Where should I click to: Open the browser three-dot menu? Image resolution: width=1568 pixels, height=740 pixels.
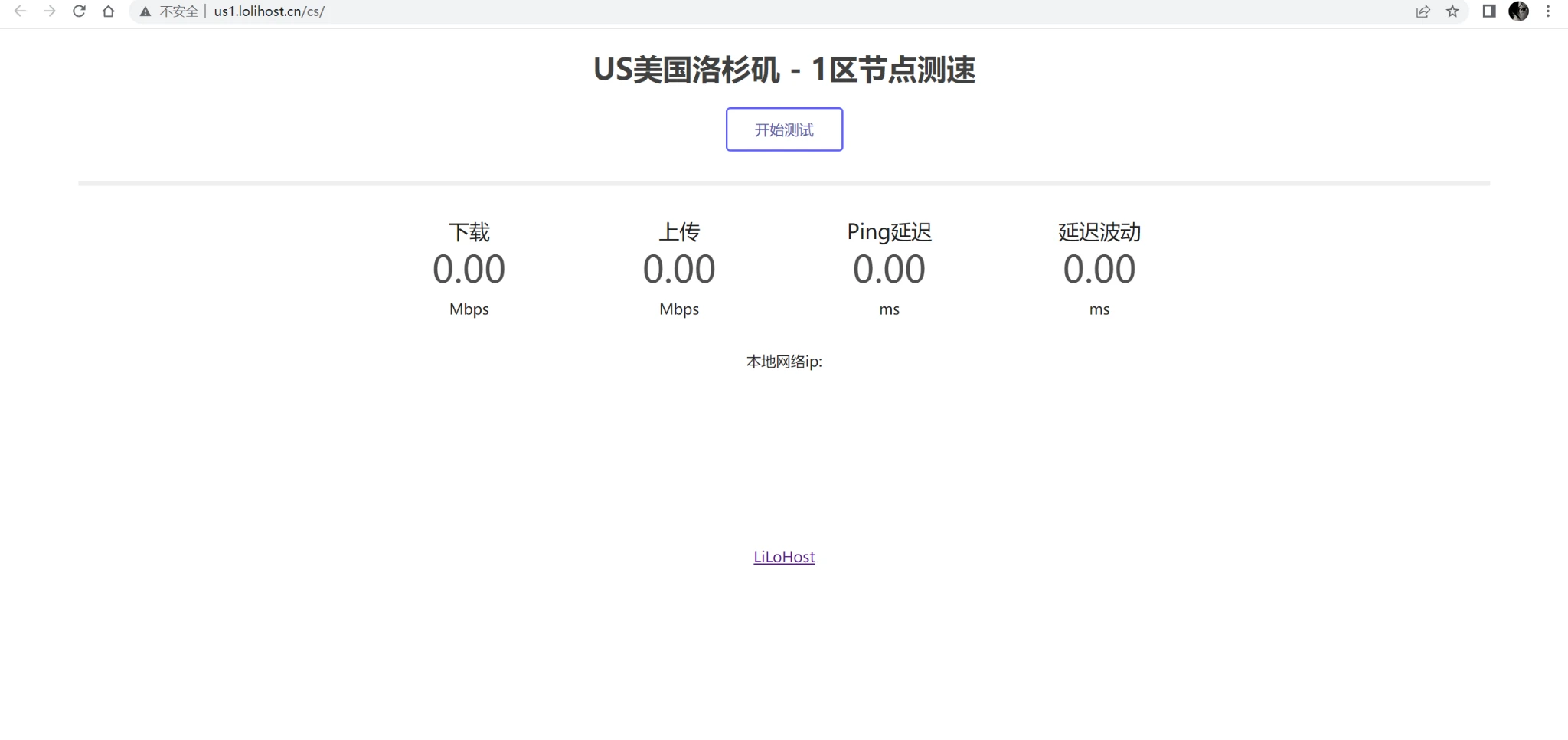(x=1548, y=11)
